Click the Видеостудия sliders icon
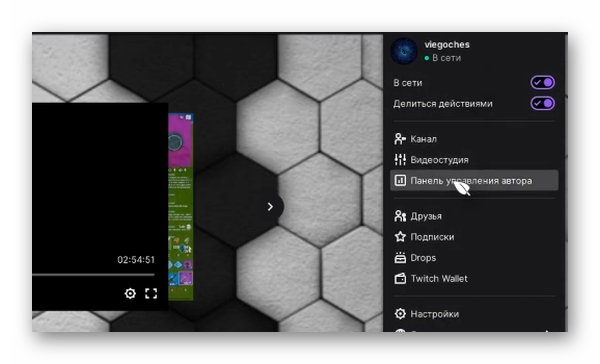 point(400,160)
